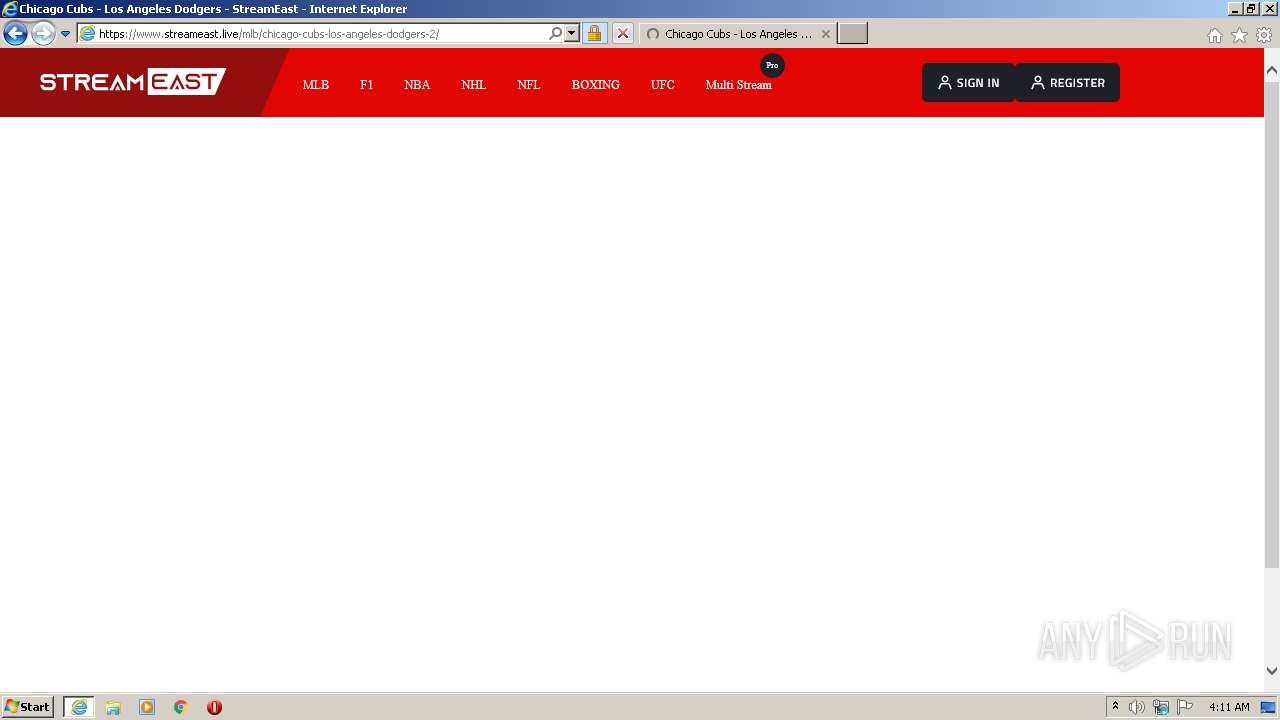Click the address bar search magnifier
Image resolution: width=1280 pixels, height=720 pixels.
point(556,33)
